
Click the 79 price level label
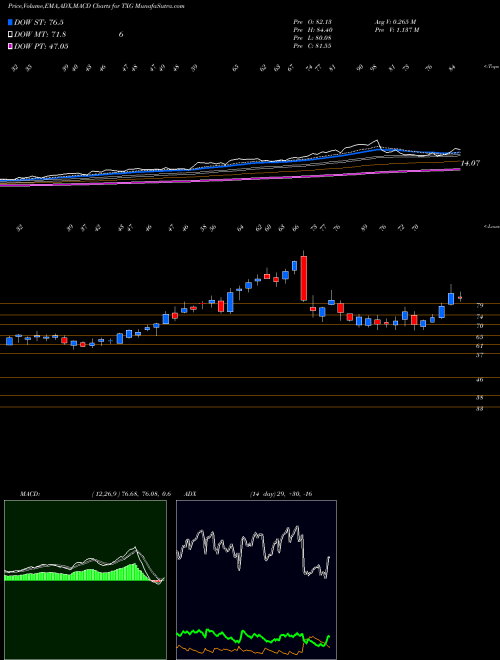[480, 305]
